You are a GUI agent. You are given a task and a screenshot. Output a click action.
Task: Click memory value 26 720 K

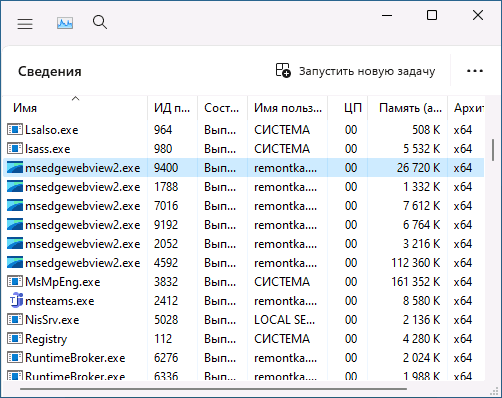coord(418,168)
